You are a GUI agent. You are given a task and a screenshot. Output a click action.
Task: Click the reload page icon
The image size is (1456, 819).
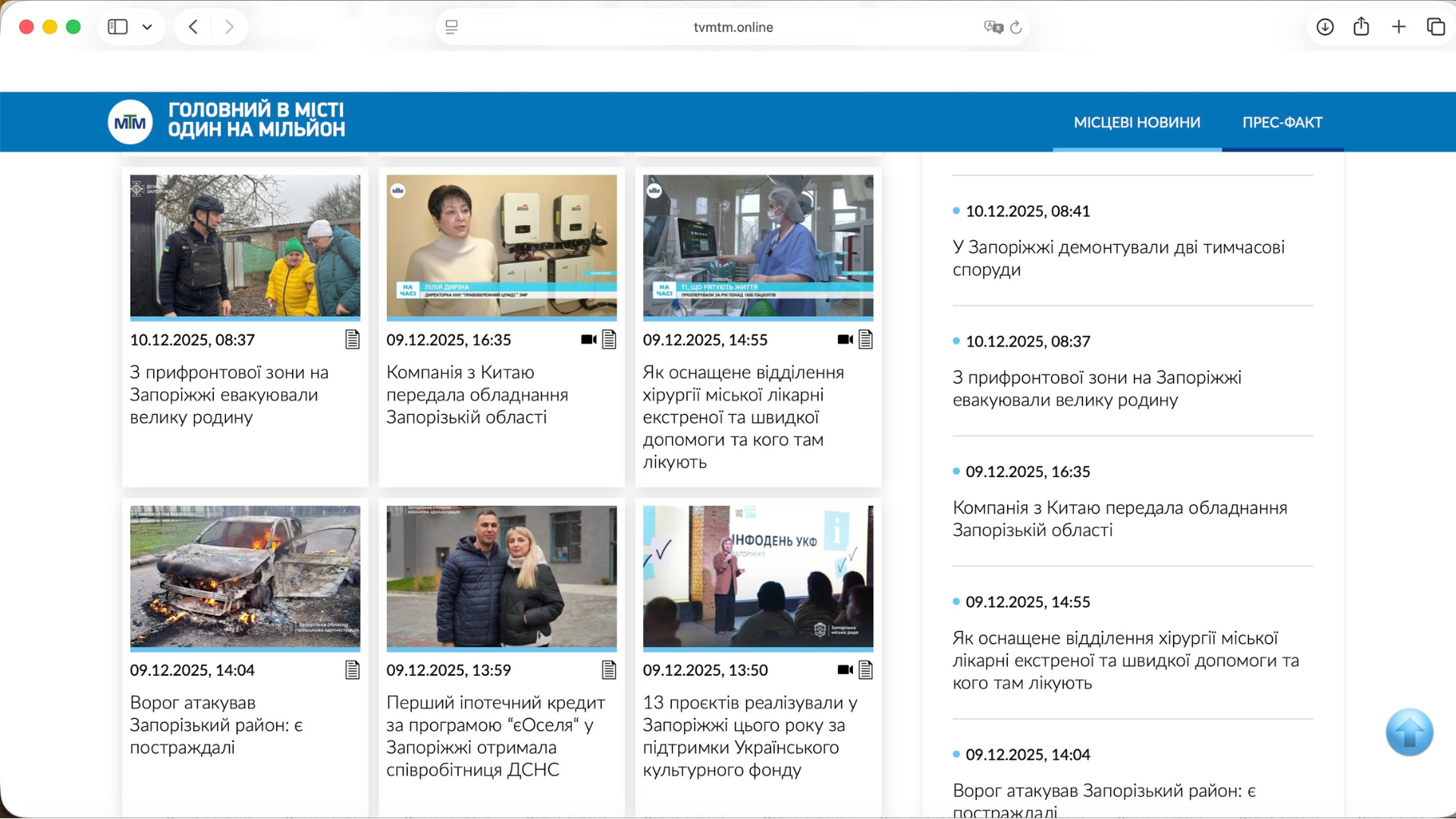[1017, 27]
